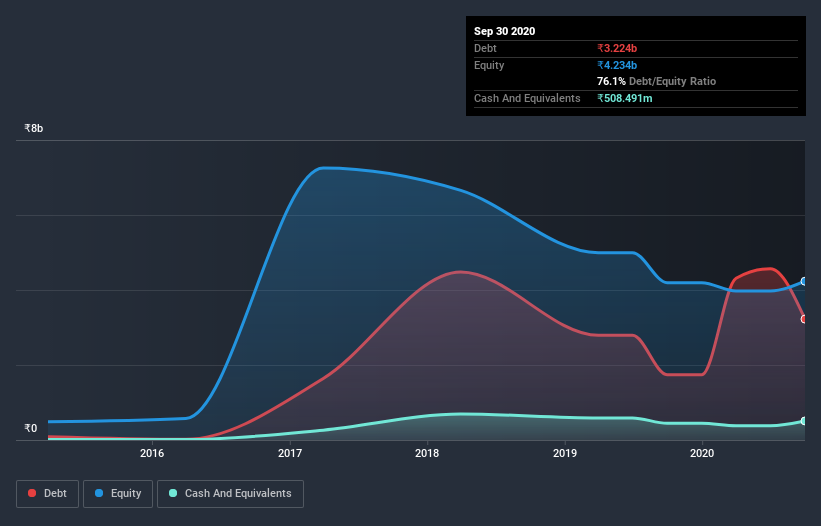Viewport: 821px width, 526px height.
Task: Click the ₹0 y-axis label
Action: (x=31, y=428)
